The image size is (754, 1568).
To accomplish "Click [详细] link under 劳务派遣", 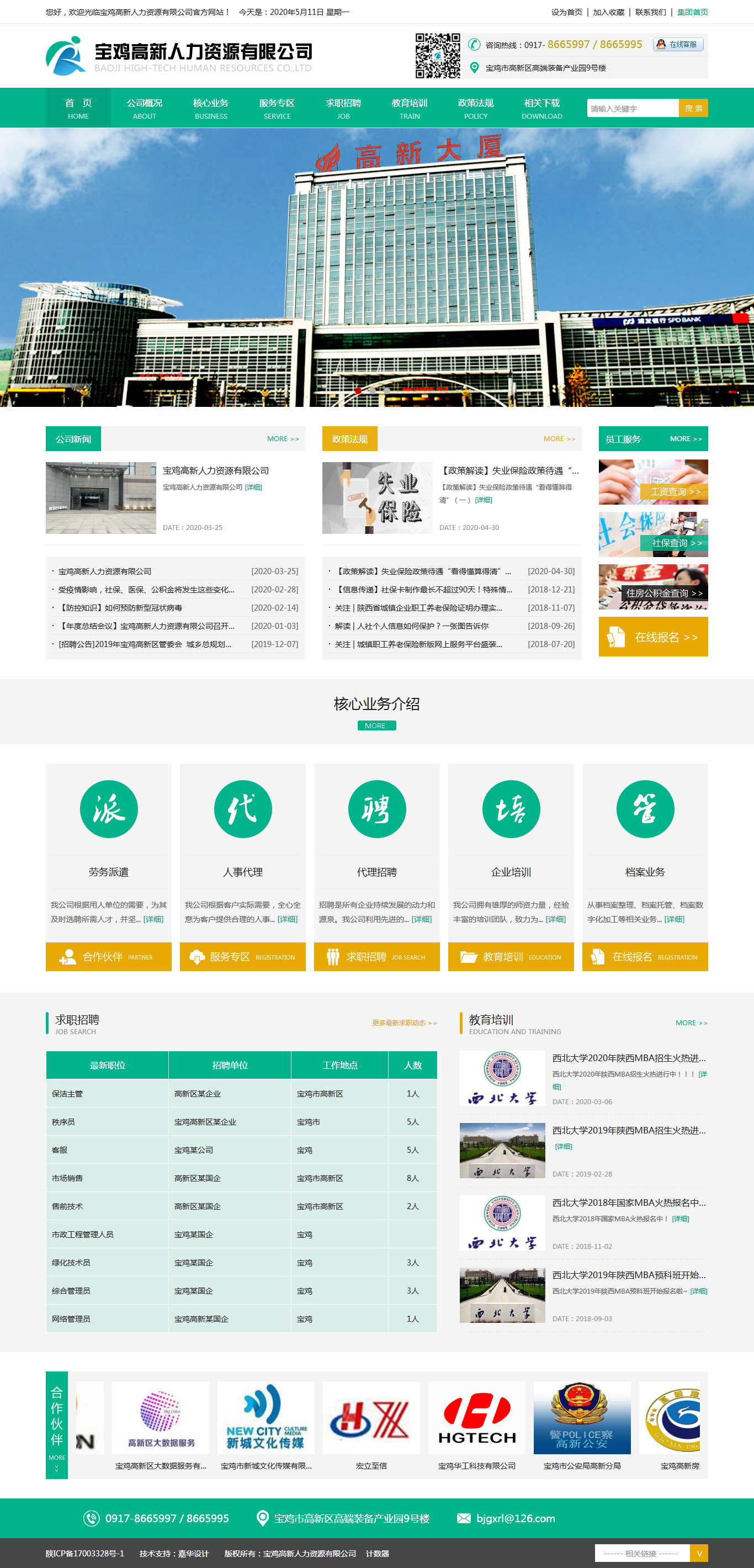I will pyautogui.click(x=153, y=919).
